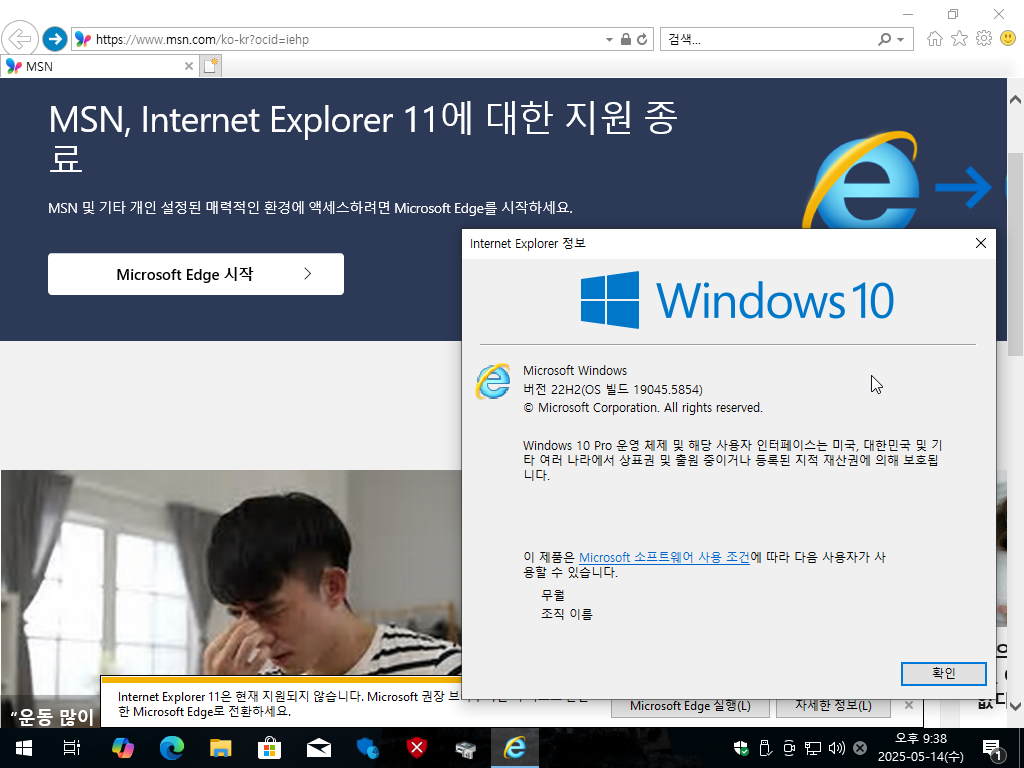Screen dimensions: 1024x768
Task: Launch Microsoft Edge from the taskbar
Action: point(172,748)
